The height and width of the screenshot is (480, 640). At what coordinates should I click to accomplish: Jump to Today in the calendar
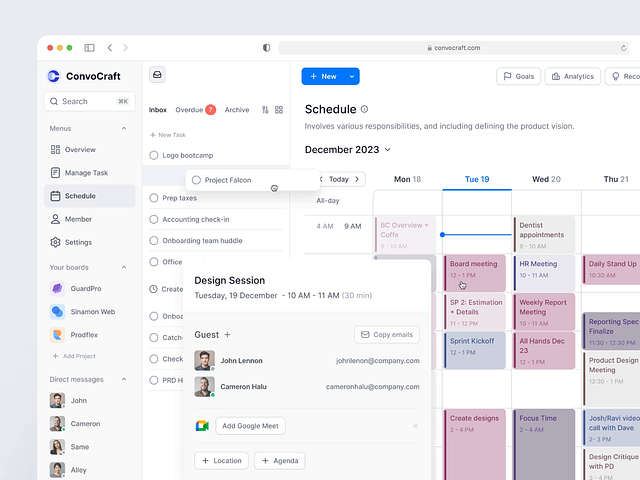pyautogui.click(x=339, y=179)
